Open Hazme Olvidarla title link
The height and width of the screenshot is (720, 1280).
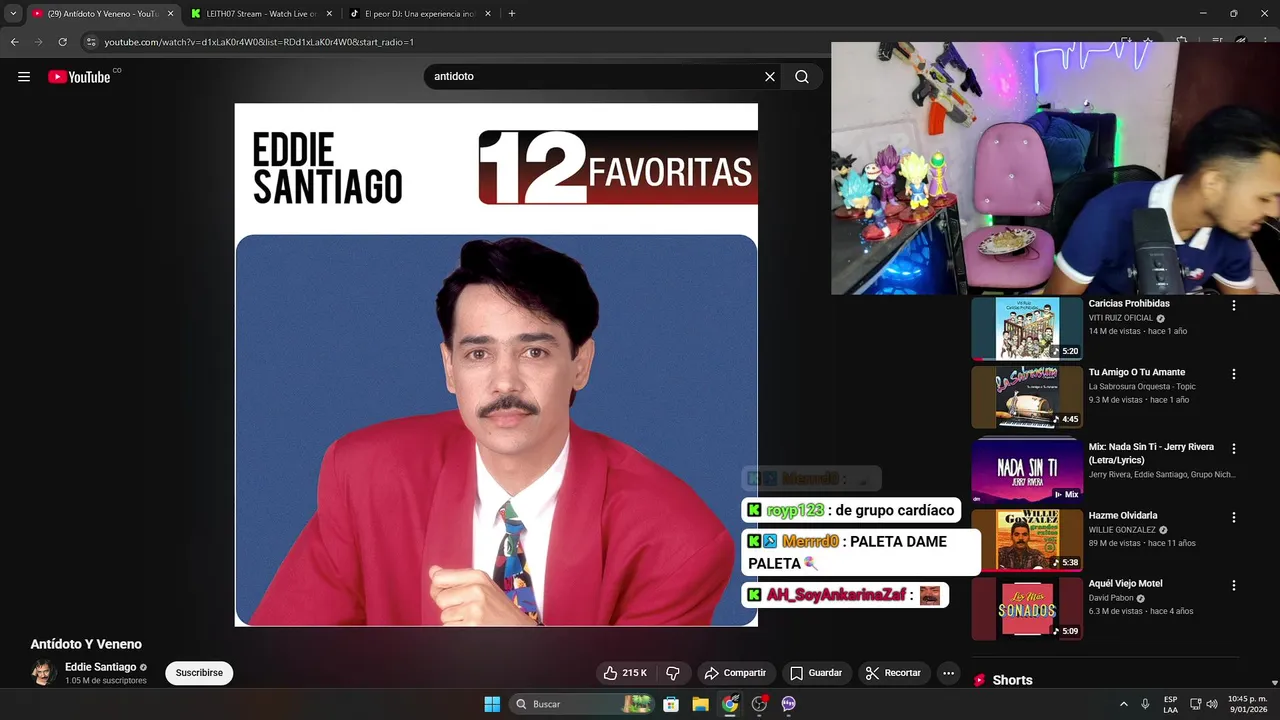(x=1123, y=516)
